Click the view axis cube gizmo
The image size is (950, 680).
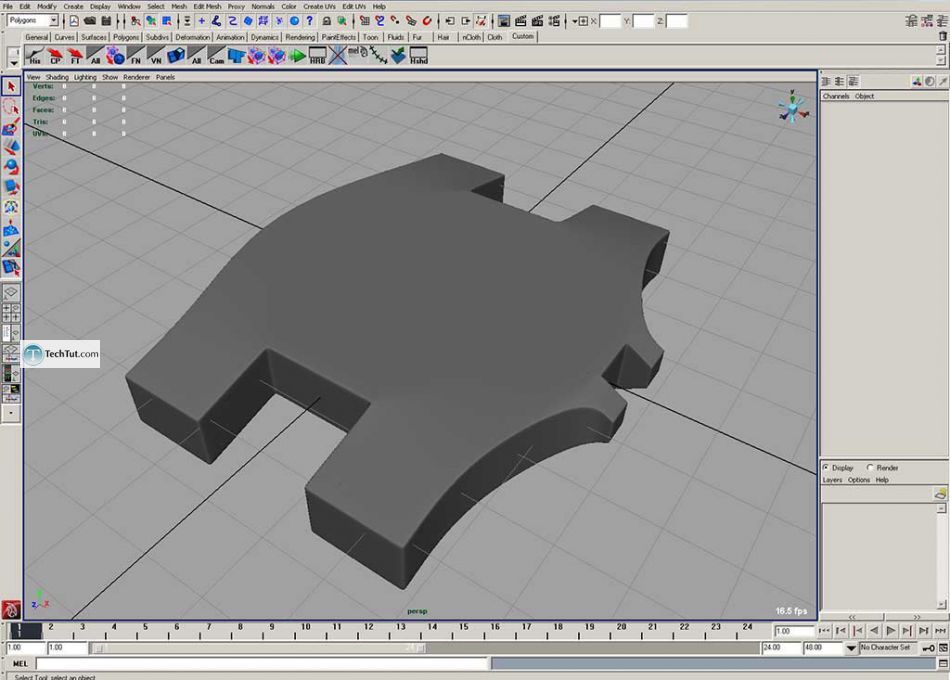pos(792,108)
